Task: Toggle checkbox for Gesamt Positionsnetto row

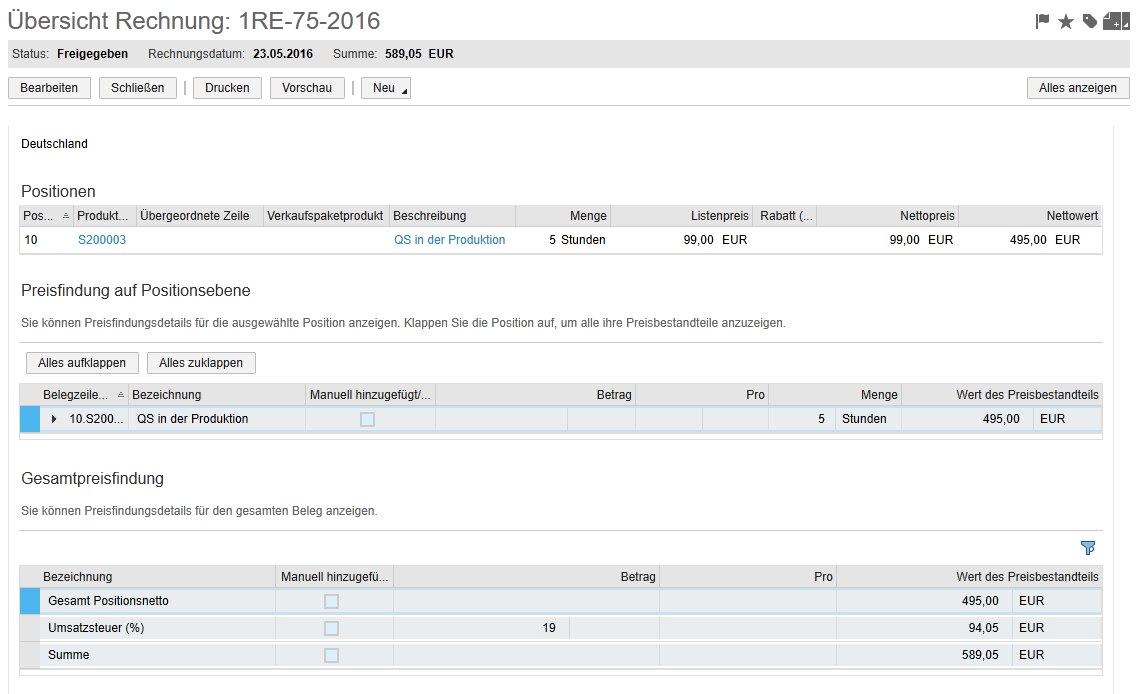Action: coord(331,601)
